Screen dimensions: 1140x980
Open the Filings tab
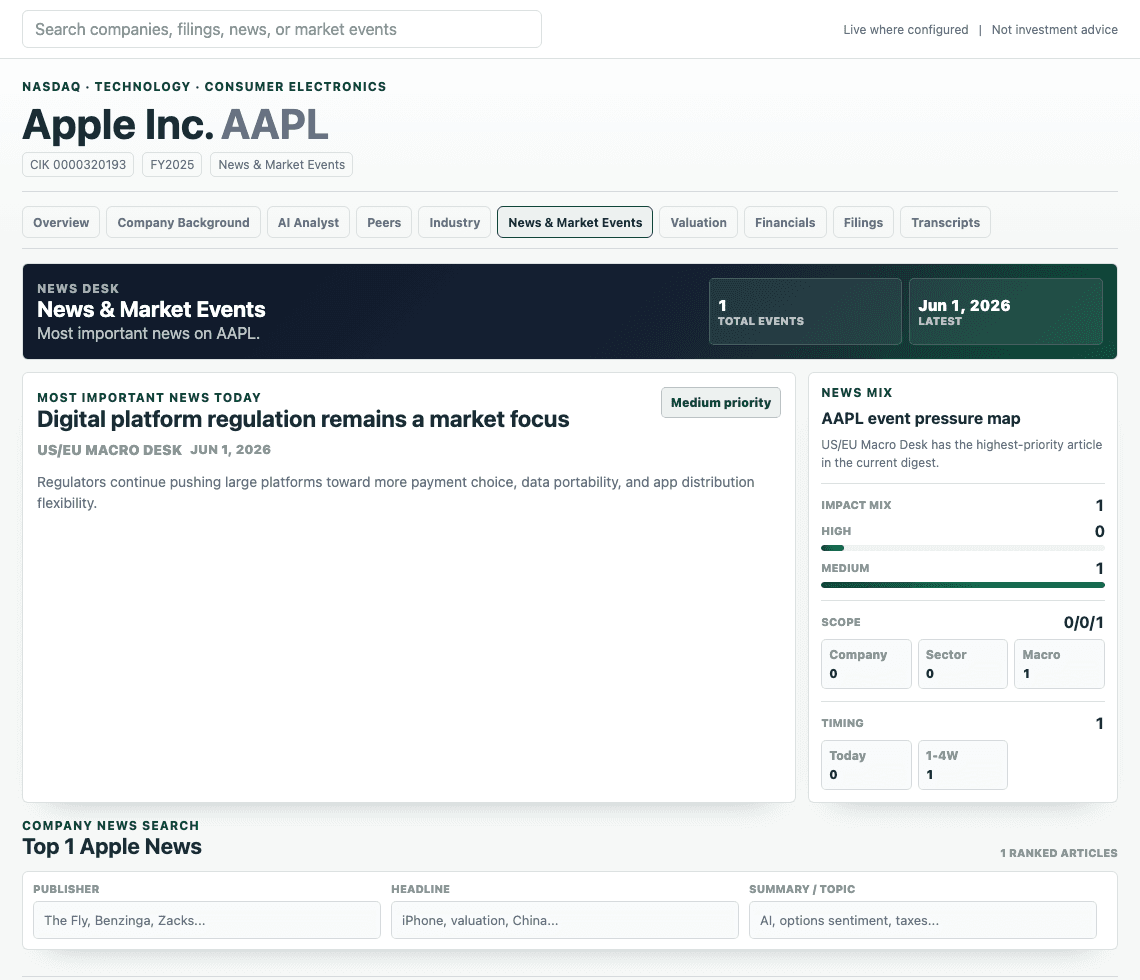click(x=863, y=222)
